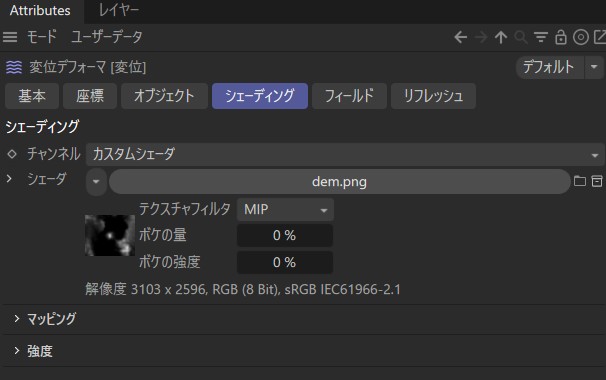The width and height of the screenshot is (606, 380).
Task: Switch to the Attributes tab
Action: [x=40, y=10]
